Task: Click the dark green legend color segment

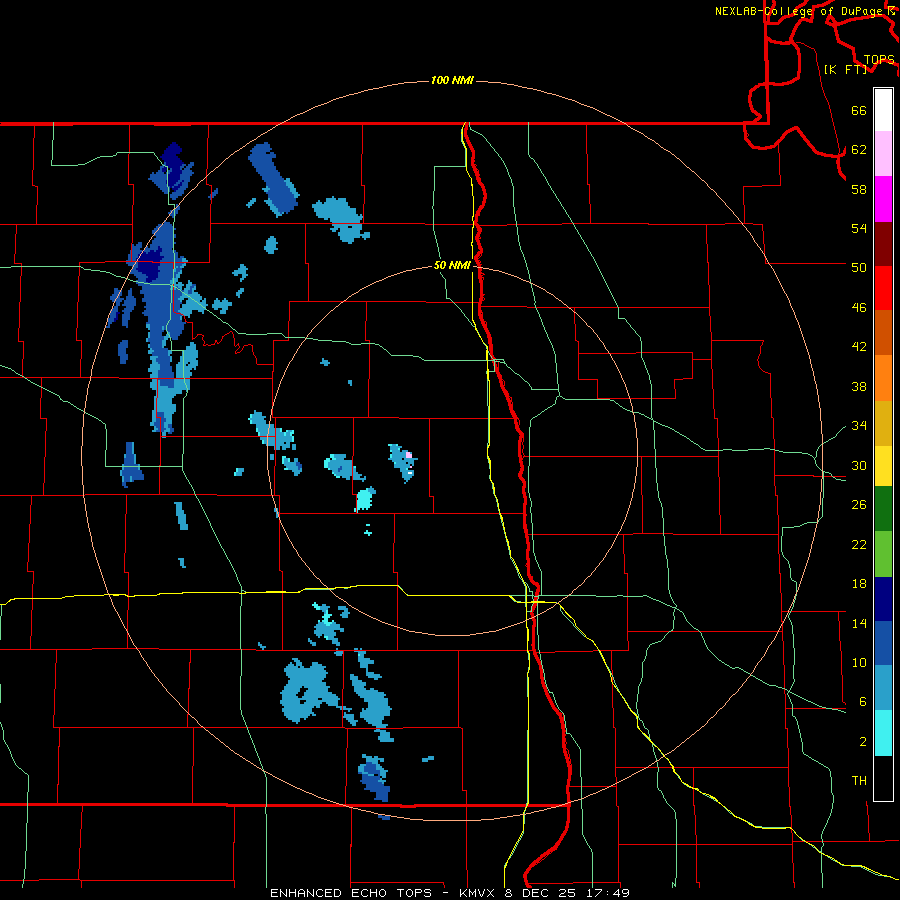Action: click(x=883, y=509)
